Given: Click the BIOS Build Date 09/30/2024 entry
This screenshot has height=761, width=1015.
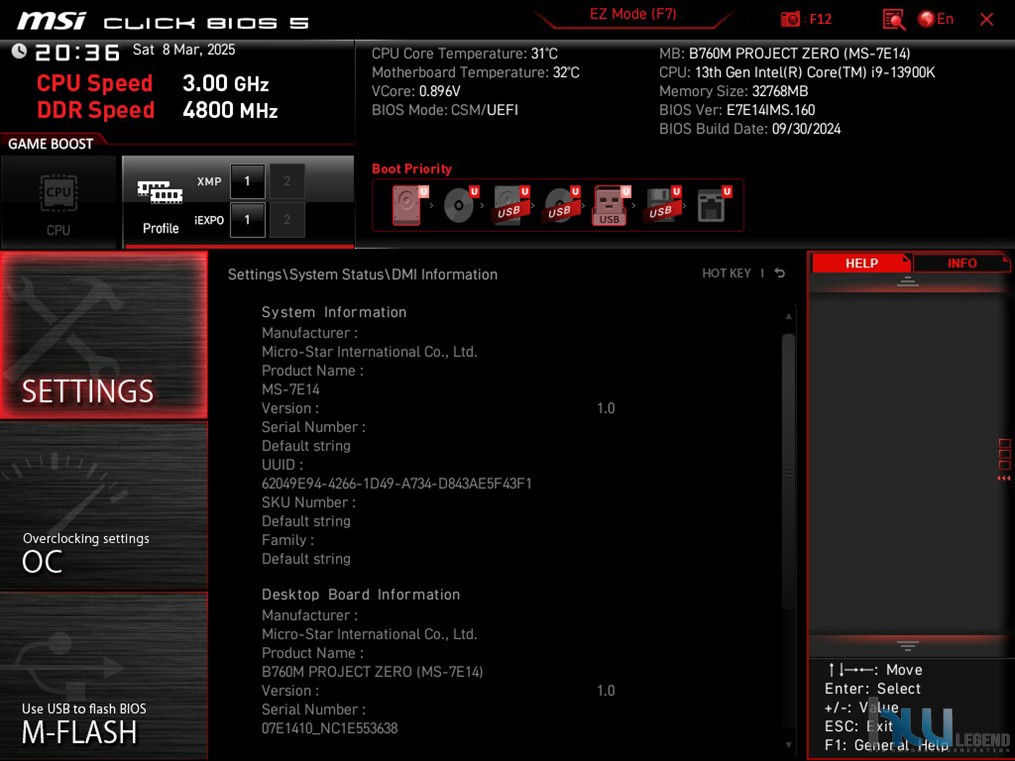Looking at the screenshot, I should [750, 129].
